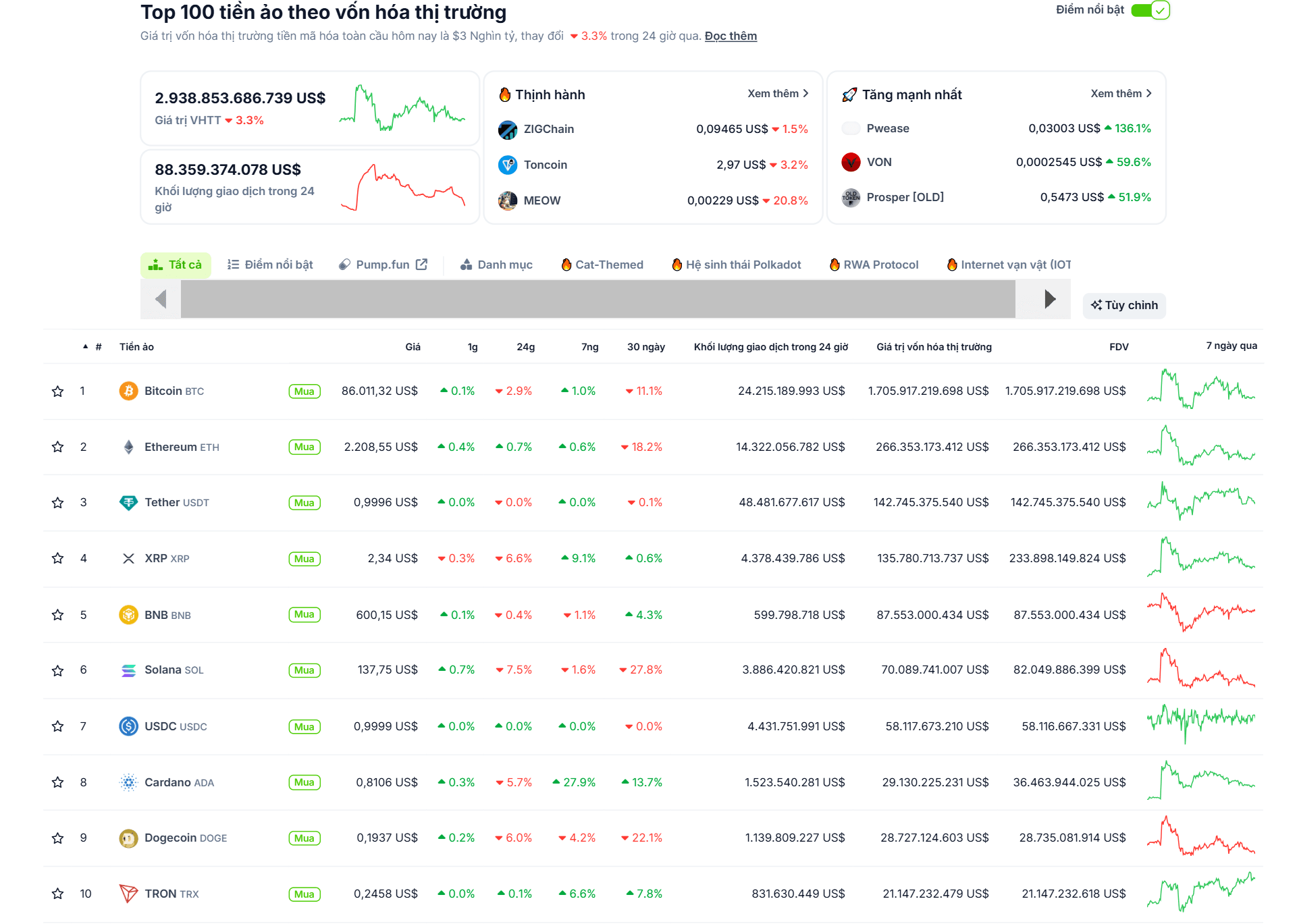Sort by the 30 ngày column header
The width and height of the screenshot is (1297, 924).
coord(645,347)
